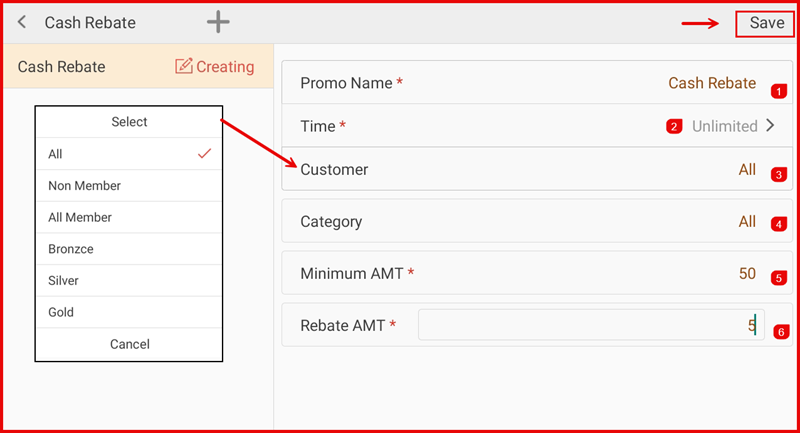Click the red checkmark beside All
Image resolution: width=800 pixels, height=433 pixels.
click(205, 154)
